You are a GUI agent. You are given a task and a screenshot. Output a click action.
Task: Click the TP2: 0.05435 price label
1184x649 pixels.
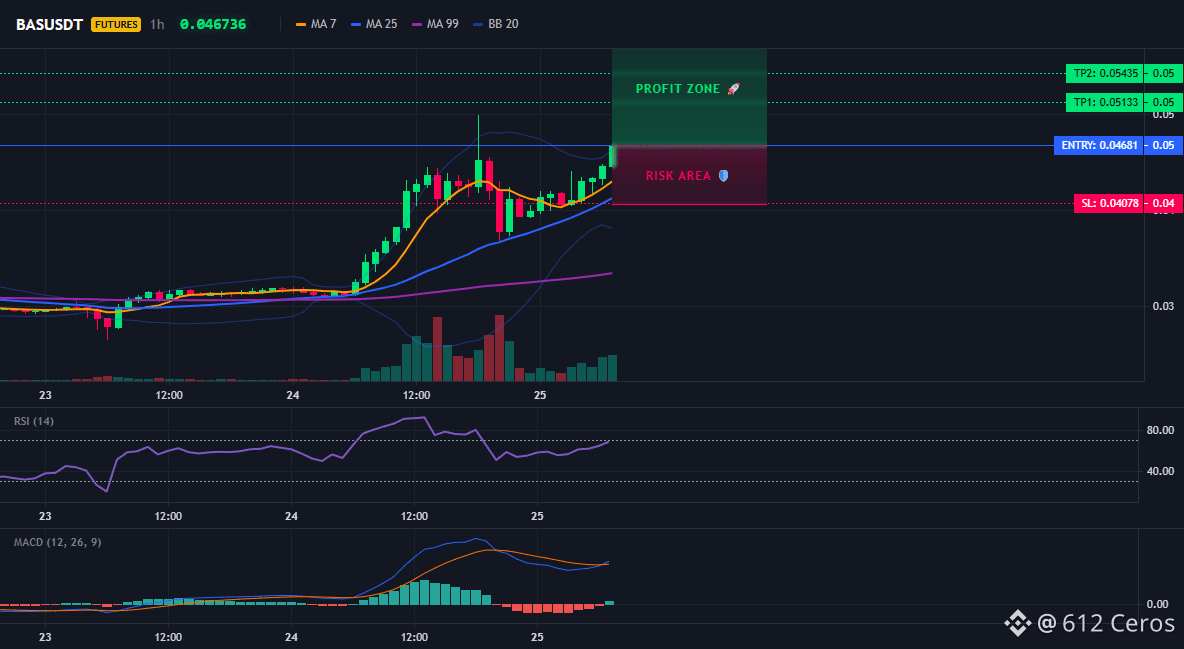point(1105,73)
